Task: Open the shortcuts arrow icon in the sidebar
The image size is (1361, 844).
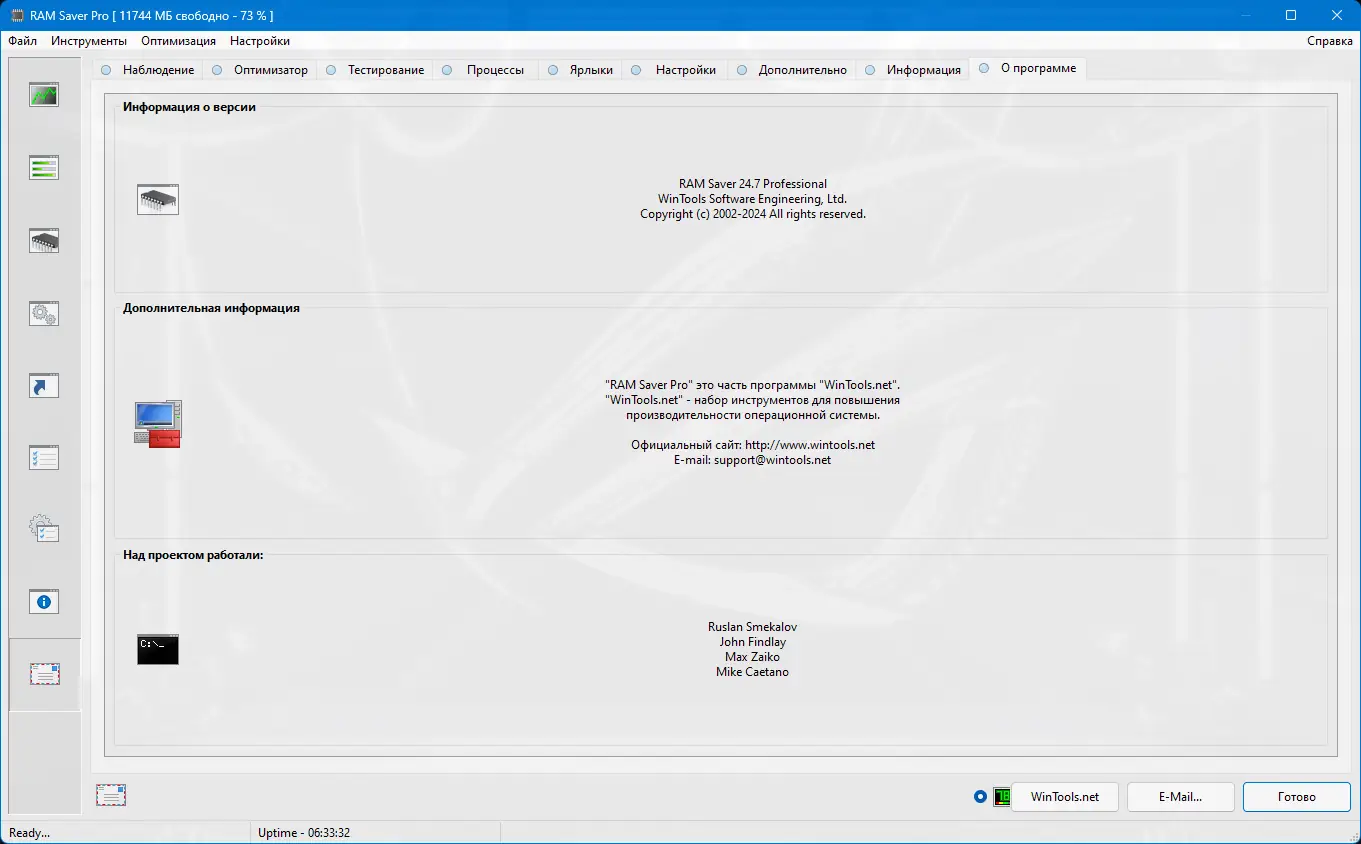Action: pos(44,386)
